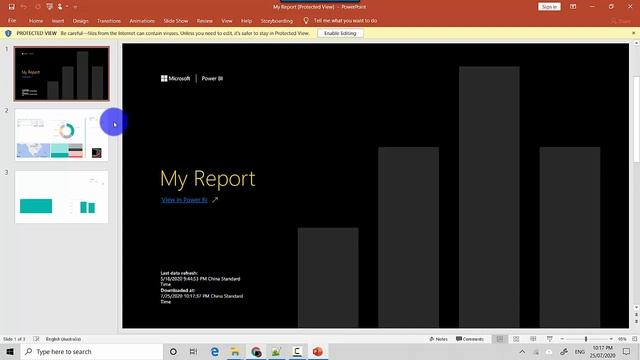This screenshot has height=360, width=640.
Task: Click the Sign in button
Action: coord(549,7)
